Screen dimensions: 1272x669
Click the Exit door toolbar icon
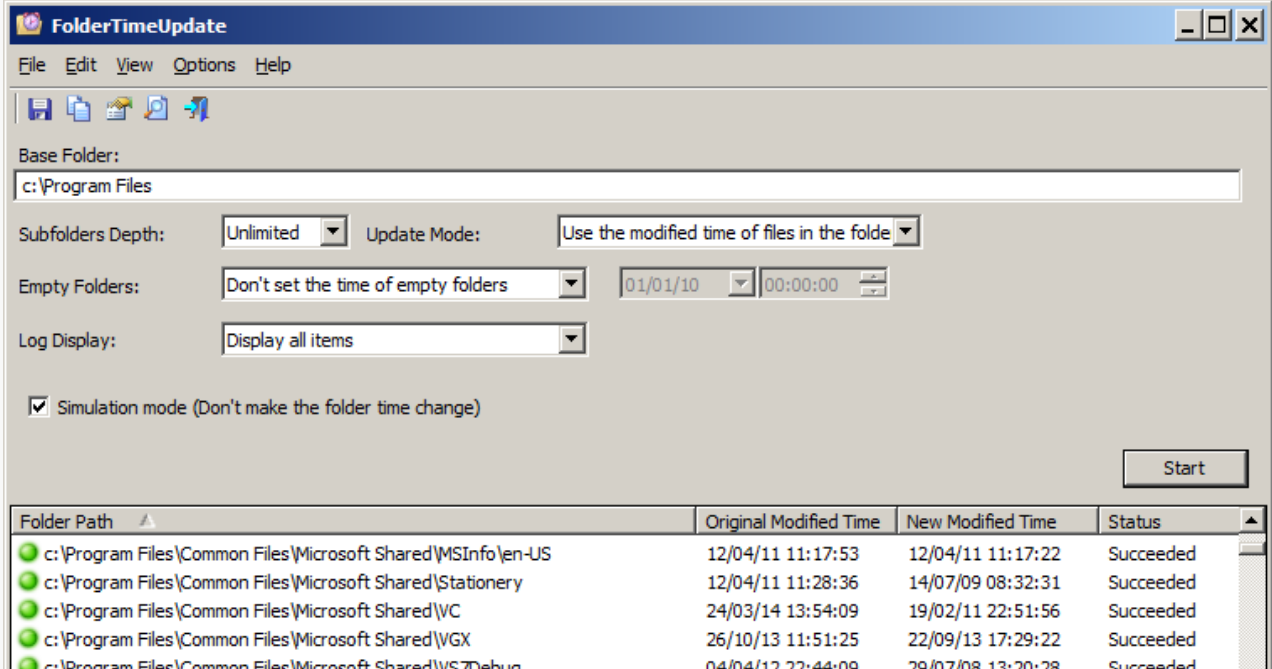coord(197,107)
